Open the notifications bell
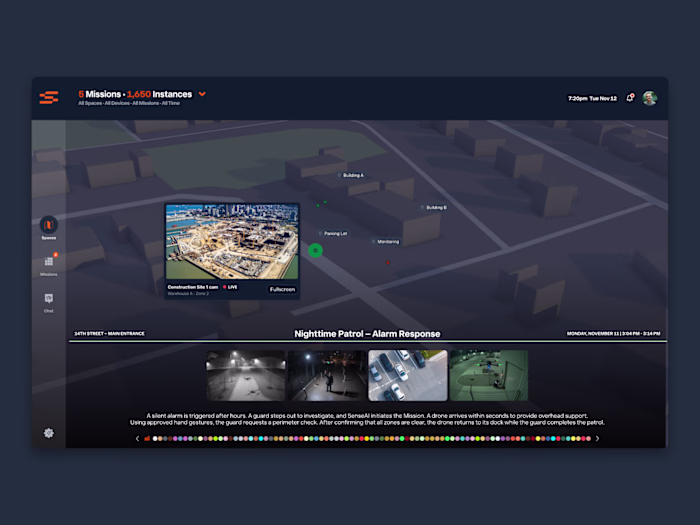 630,98
